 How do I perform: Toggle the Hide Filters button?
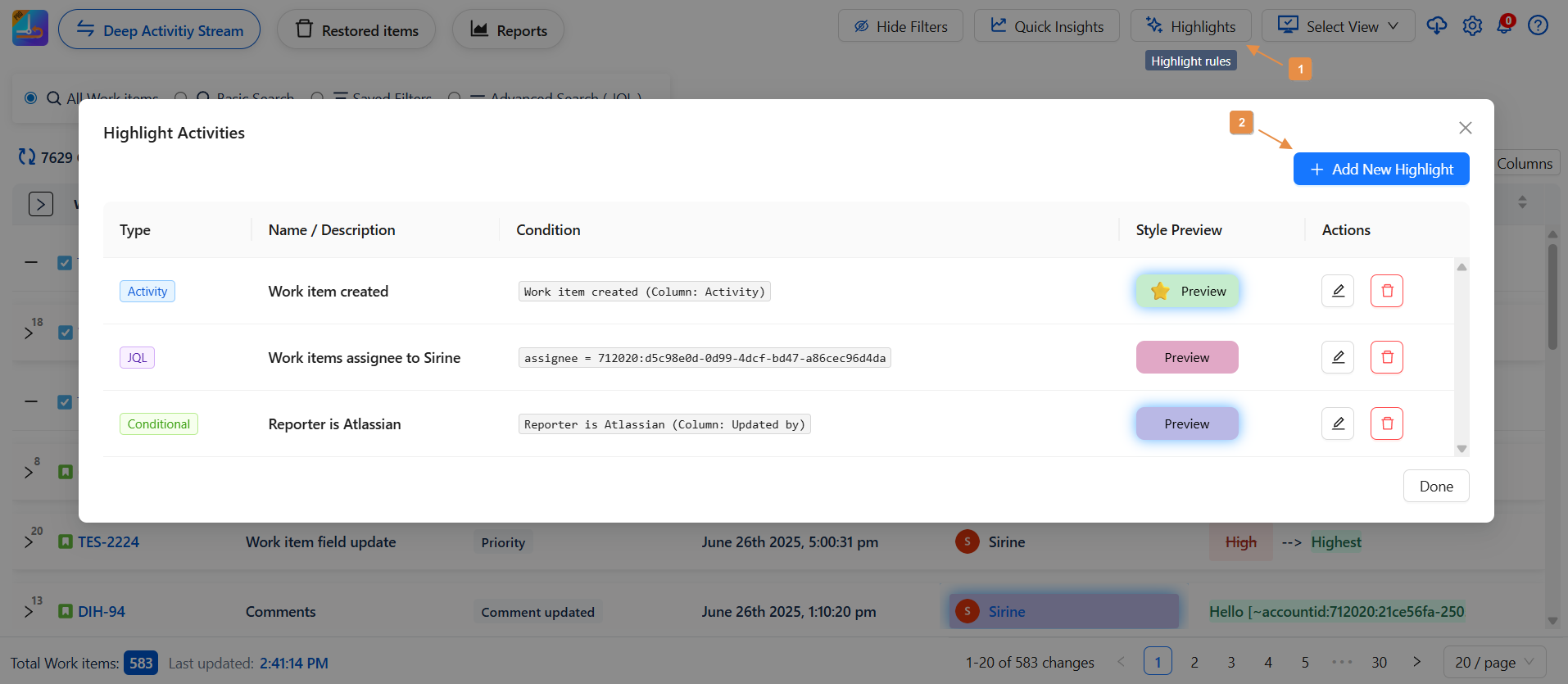[x=900, y=26]
